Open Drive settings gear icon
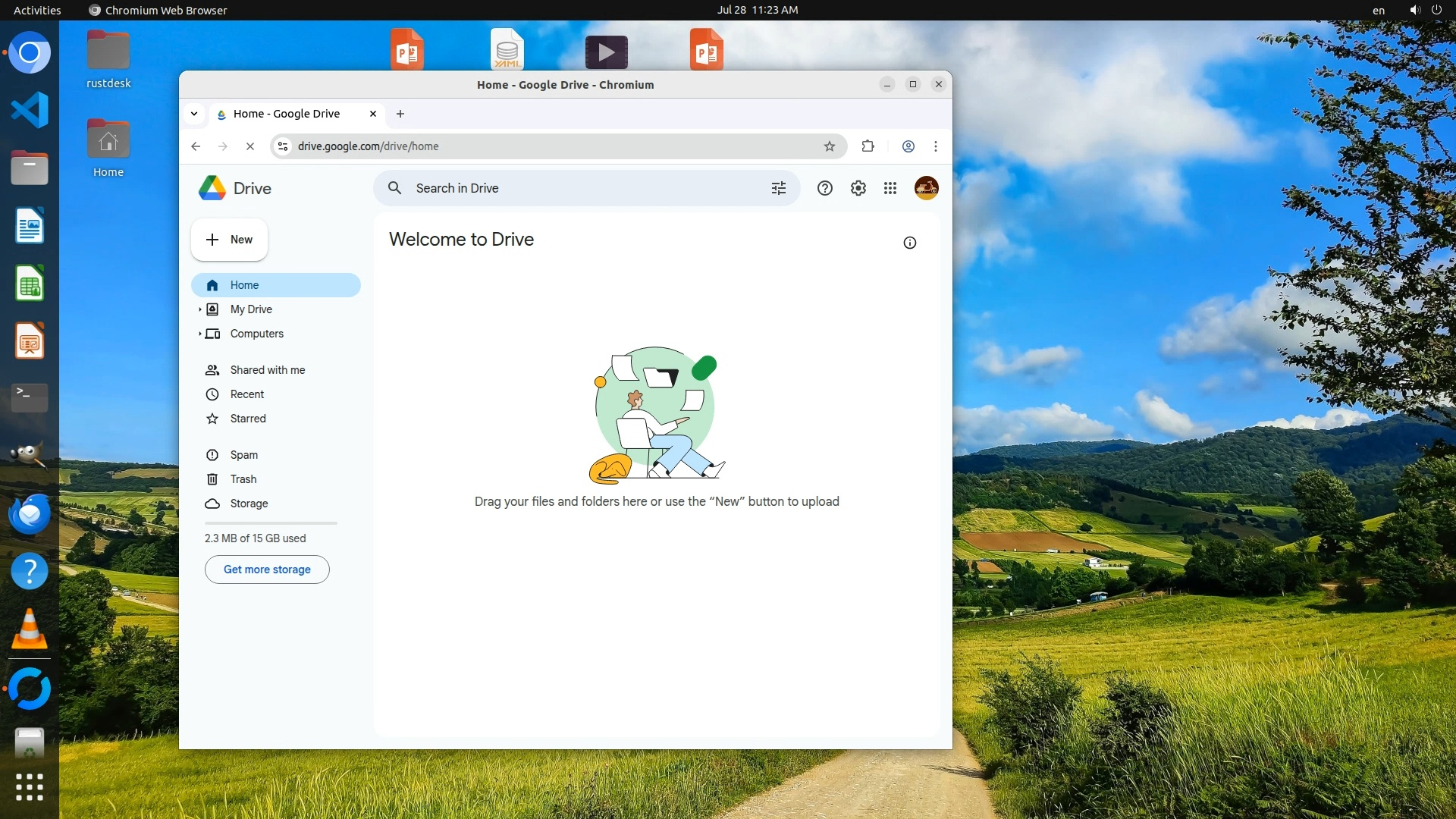Viewport: 1456px width, 819px height. click(x=858, y=188)
